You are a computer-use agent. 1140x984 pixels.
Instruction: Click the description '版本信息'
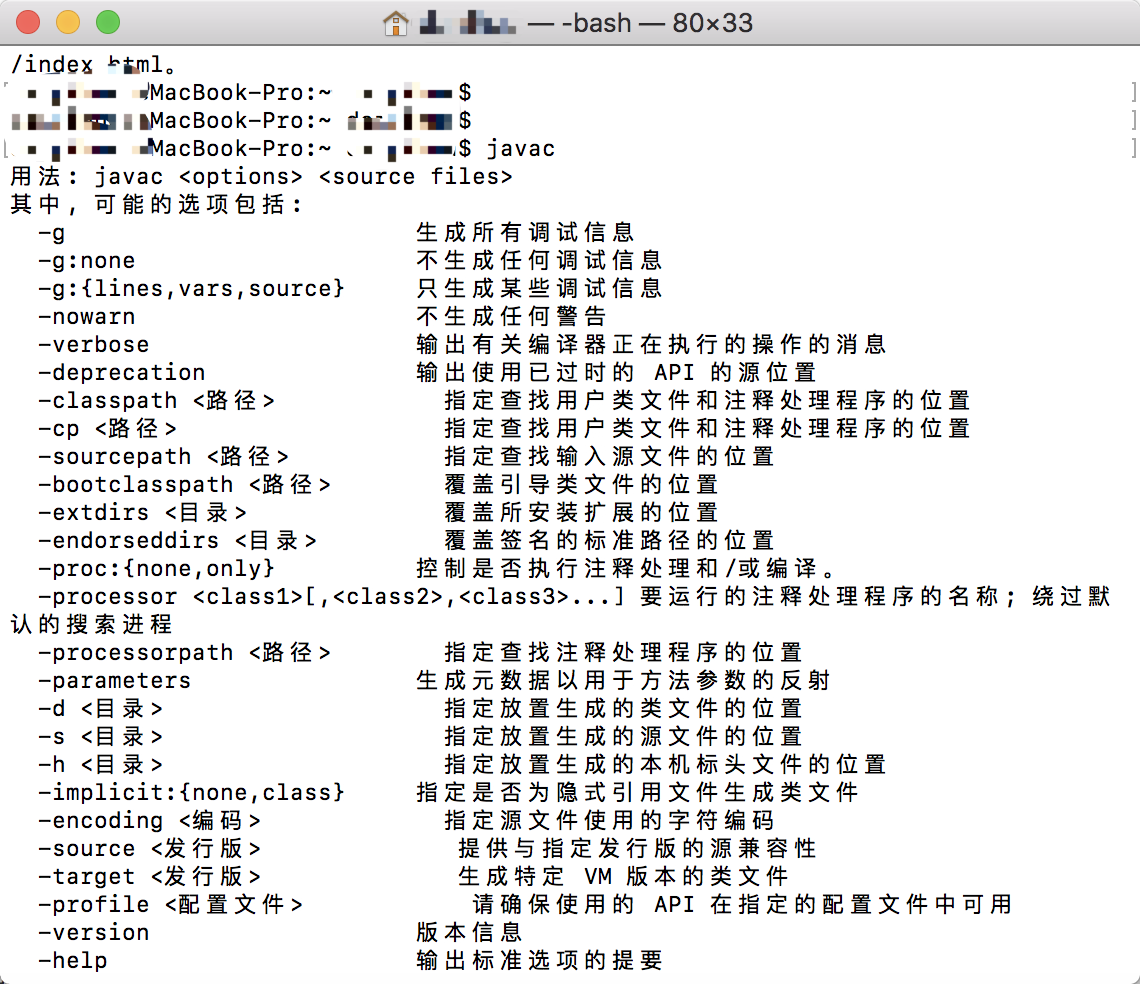click(469, 932)
